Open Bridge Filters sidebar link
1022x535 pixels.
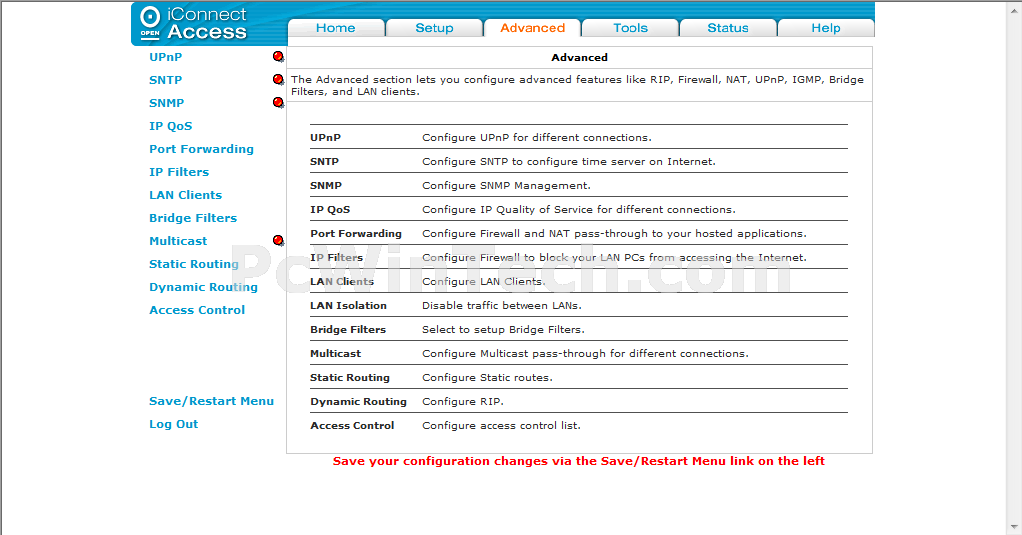(193, 218)
